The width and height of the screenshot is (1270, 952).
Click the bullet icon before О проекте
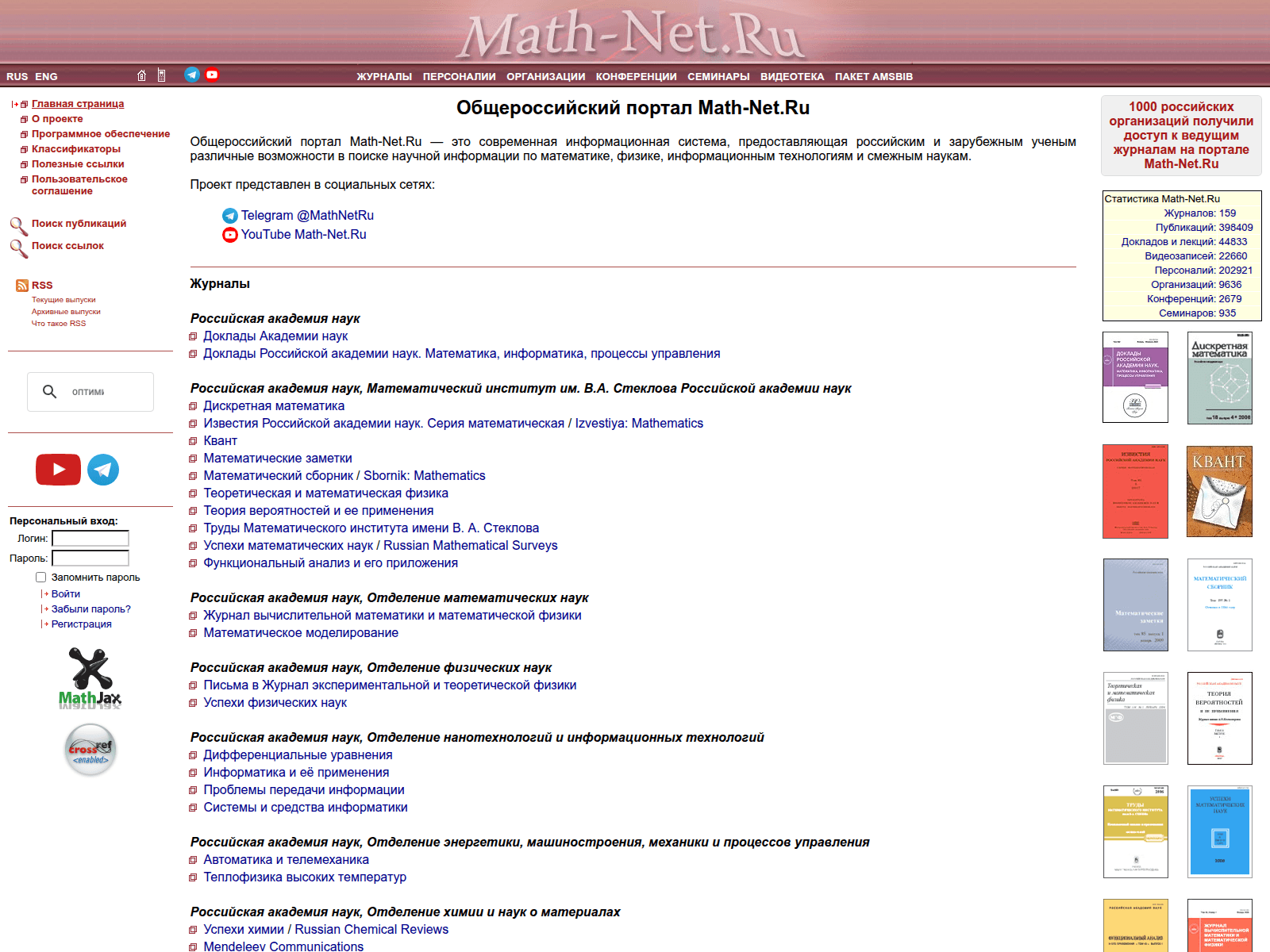[x=25, y=119]
